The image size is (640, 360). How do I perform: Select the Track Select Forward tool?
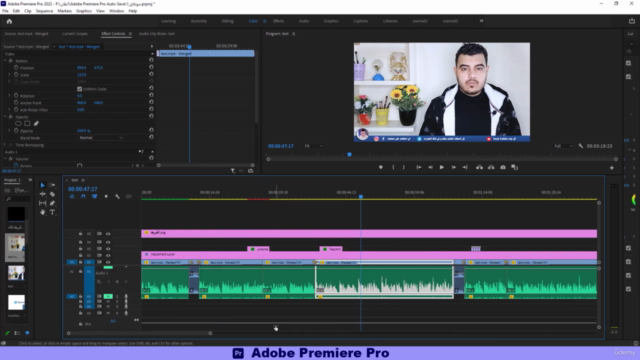tap(52, 185)
